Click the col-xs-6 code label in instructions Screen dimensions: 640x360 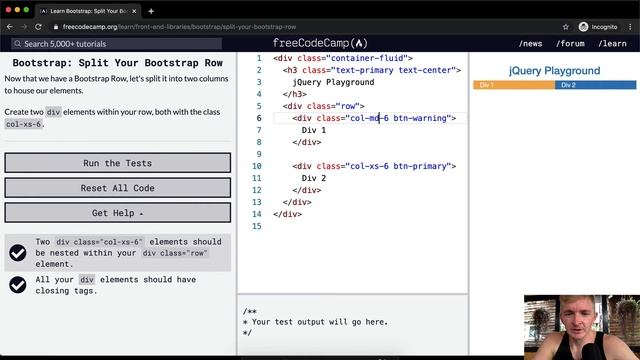24,124
